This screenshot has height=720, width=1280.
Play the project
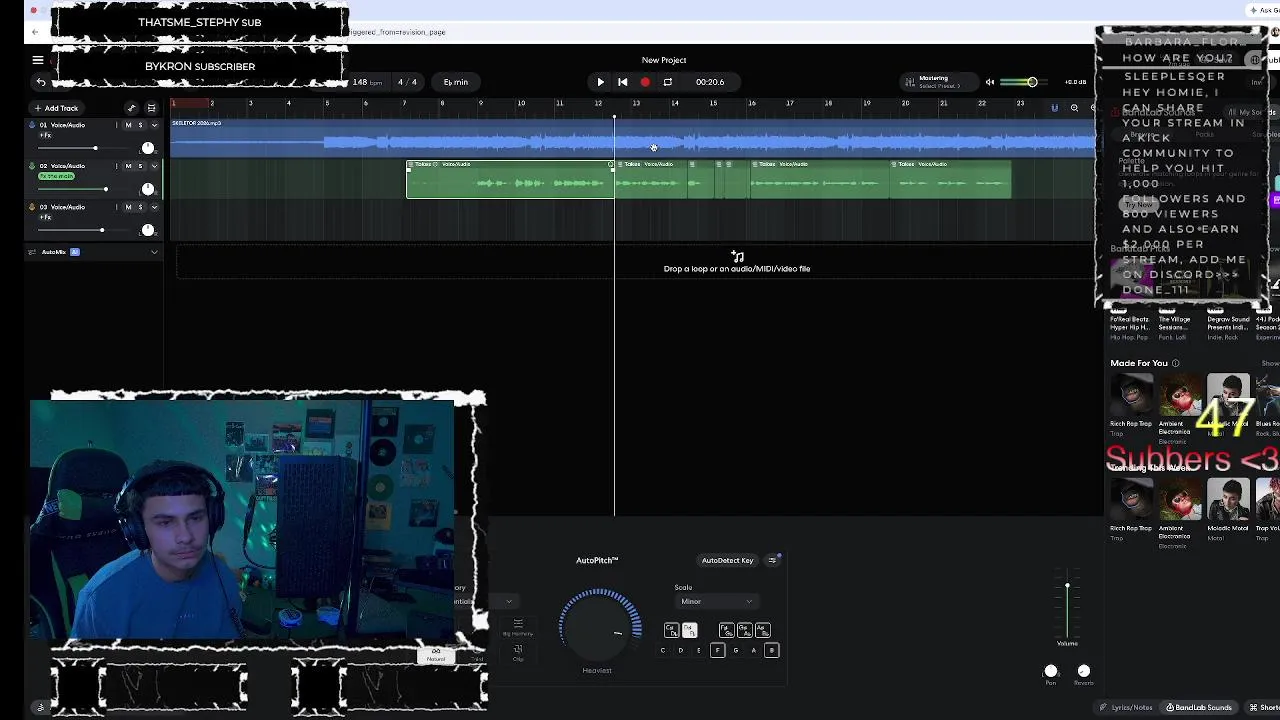point(600,82)
